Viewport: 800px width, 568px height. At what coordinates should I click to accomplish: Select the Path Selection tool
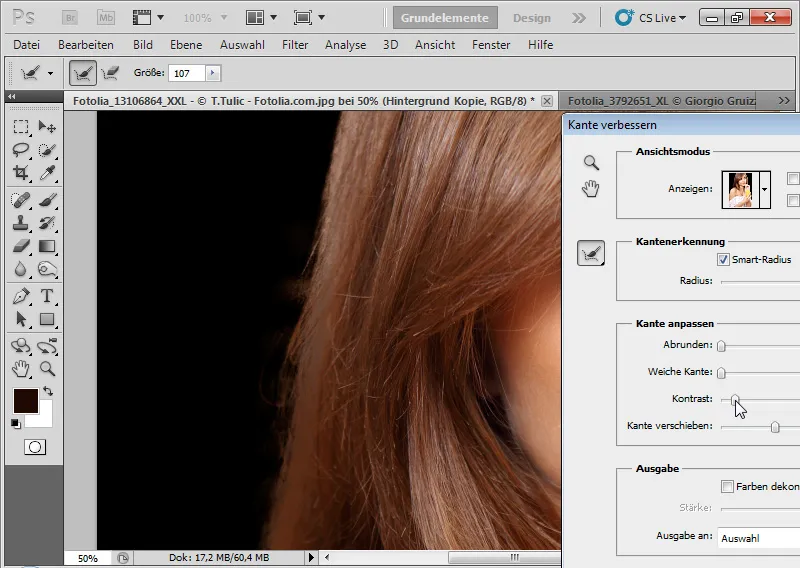tap(21, 319)
